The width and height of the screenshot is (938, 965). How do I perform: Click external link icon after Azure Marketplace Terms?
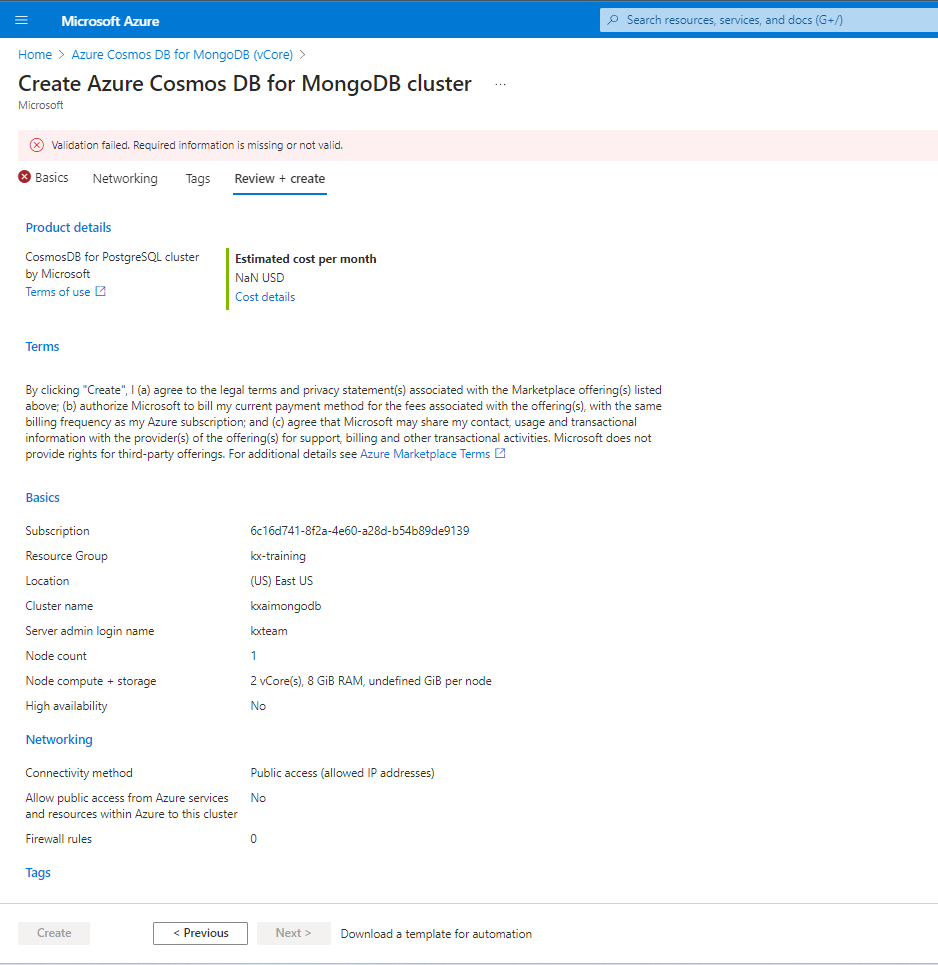(500, 454)
